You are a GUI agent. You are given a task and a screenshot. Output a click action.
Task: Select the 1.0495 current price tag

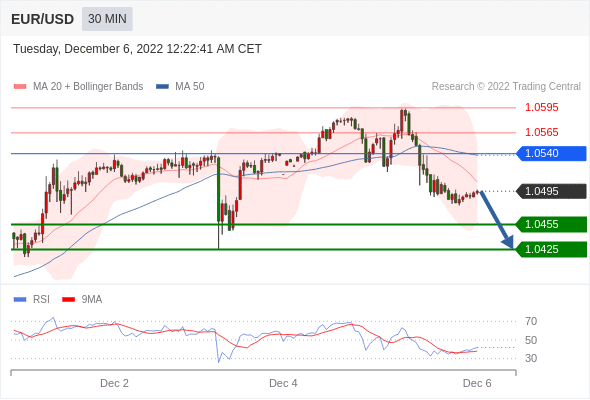(x=551, y=191)
